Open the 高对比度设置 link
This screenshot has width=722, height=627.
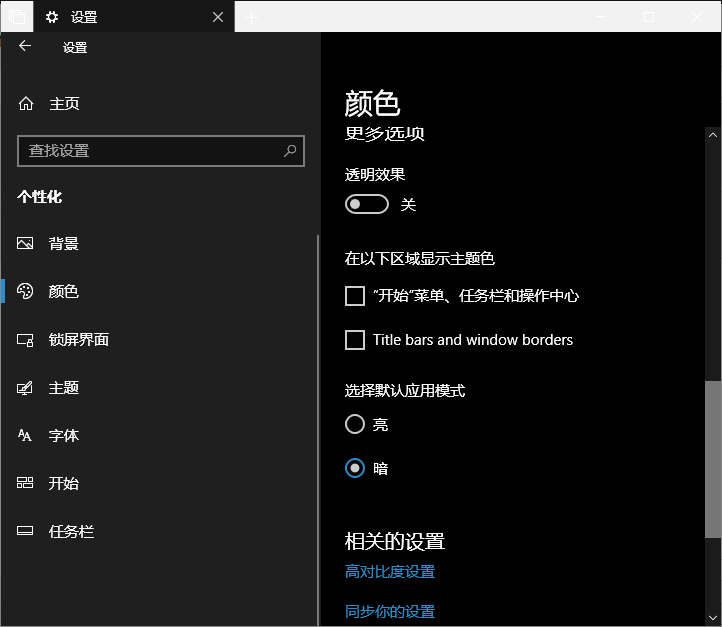390,572
